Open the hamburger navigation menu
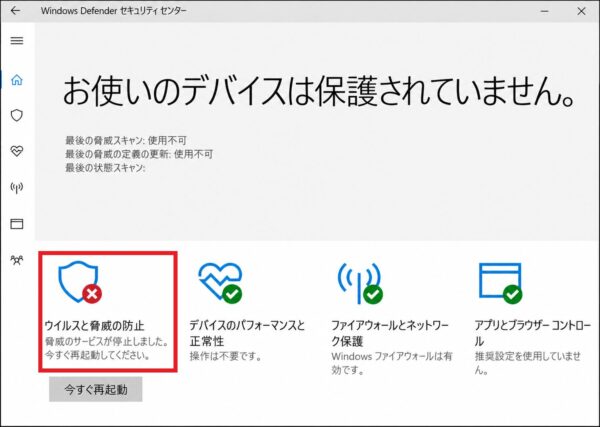This screenshot has height=427, width=600. pos(16,41)
